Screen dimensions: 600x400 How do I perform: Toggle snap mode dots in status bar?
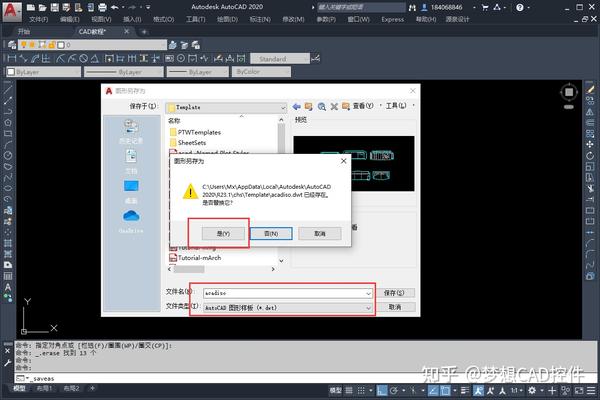361,390
